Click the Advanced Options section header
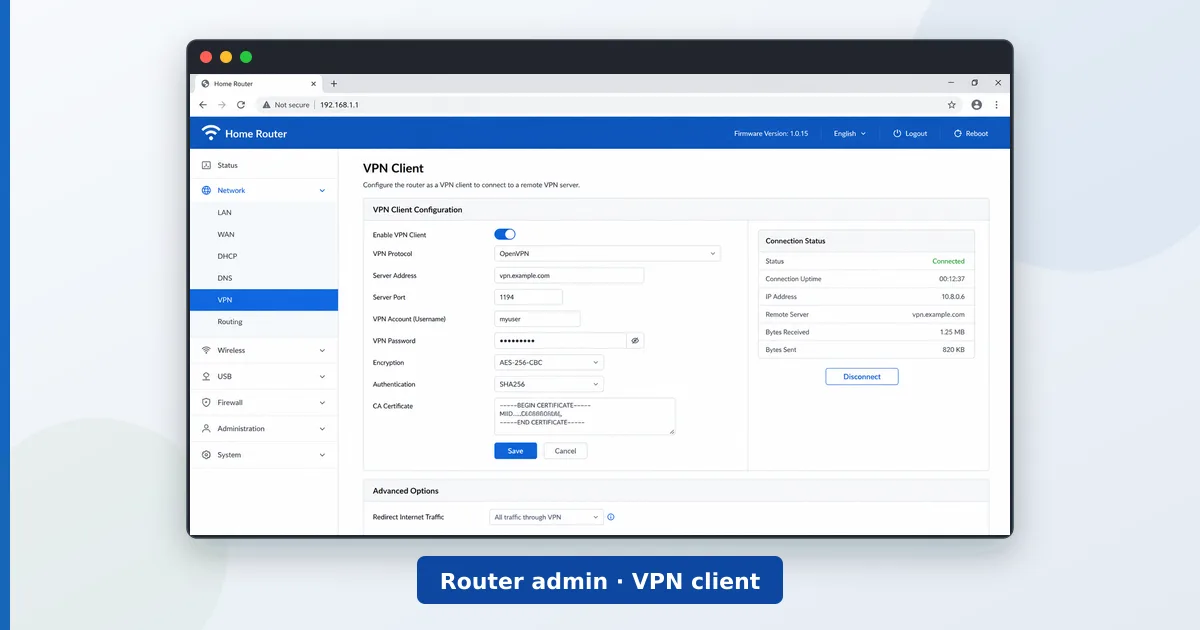The height and width of the screenshot is (630, 1200). 676,491
